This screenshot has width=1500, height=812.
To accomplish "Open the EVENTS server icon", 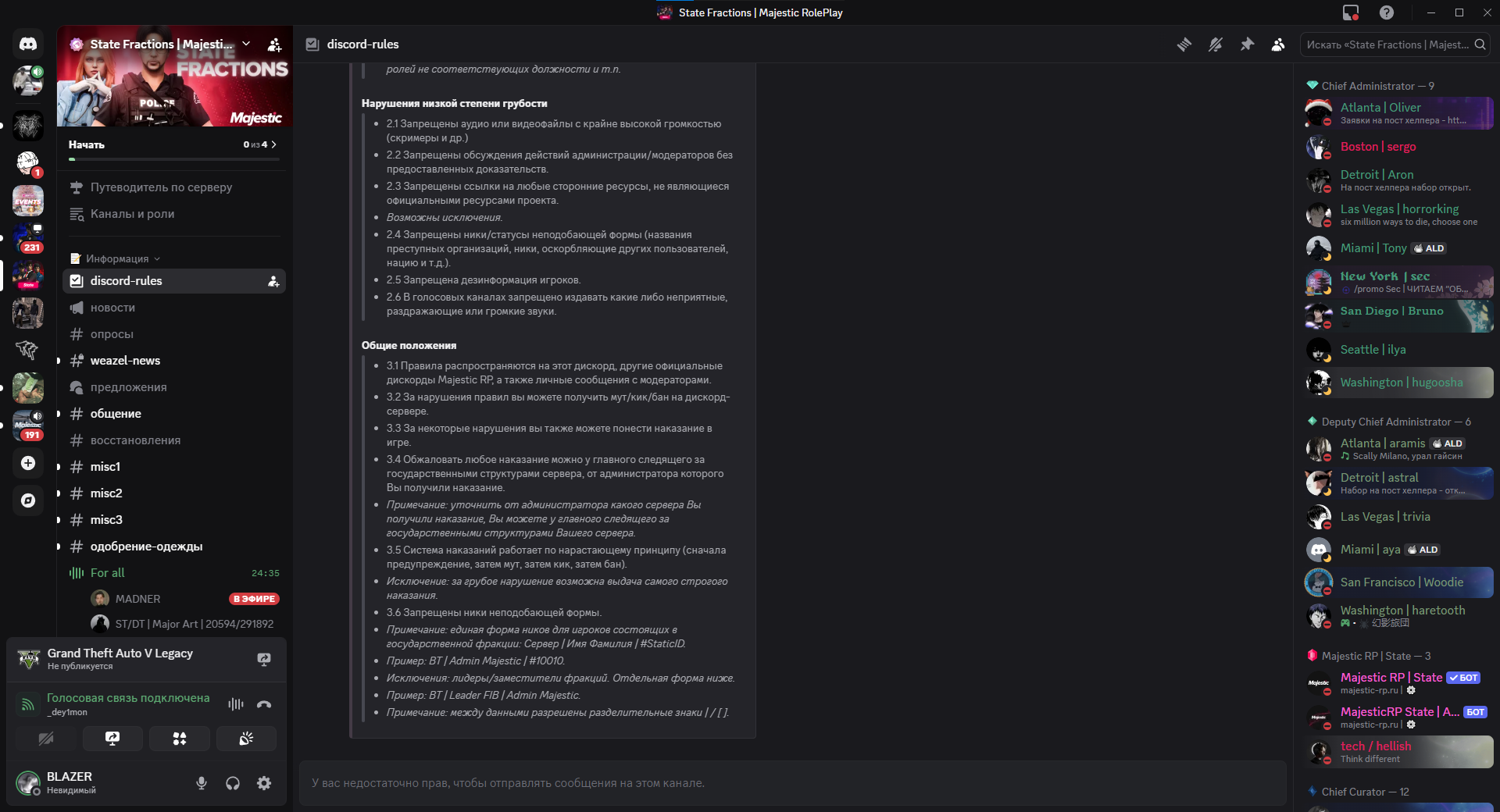I will (x=28, y=201).
